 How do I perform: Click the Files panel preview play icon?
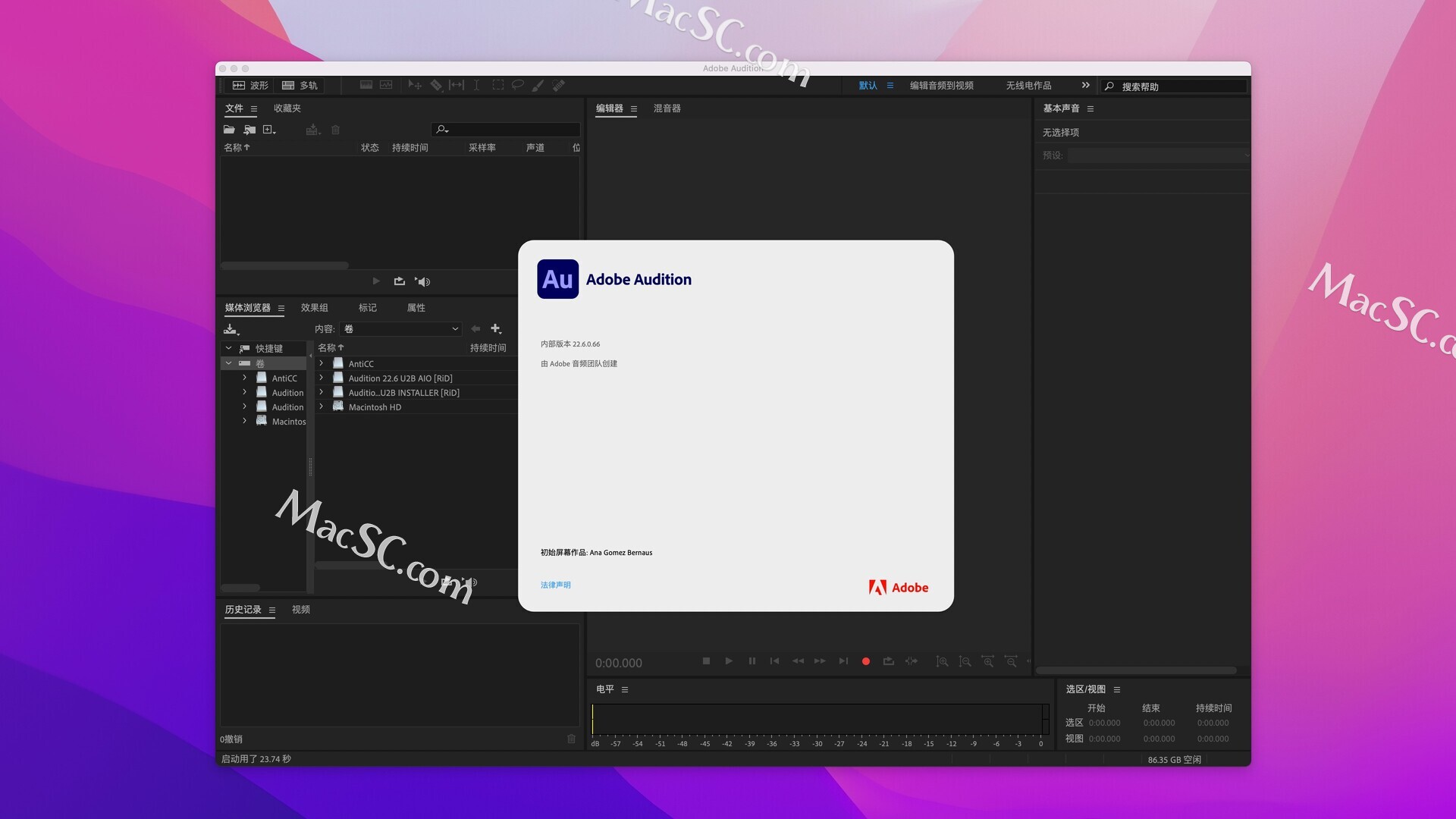(376, 281)
